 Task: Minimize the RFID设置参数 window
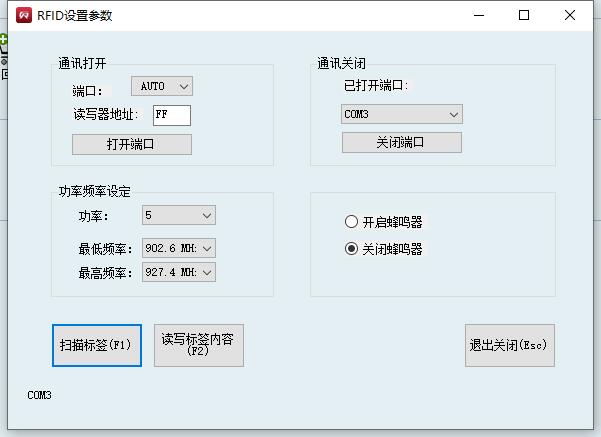click(x=478, y=15)
